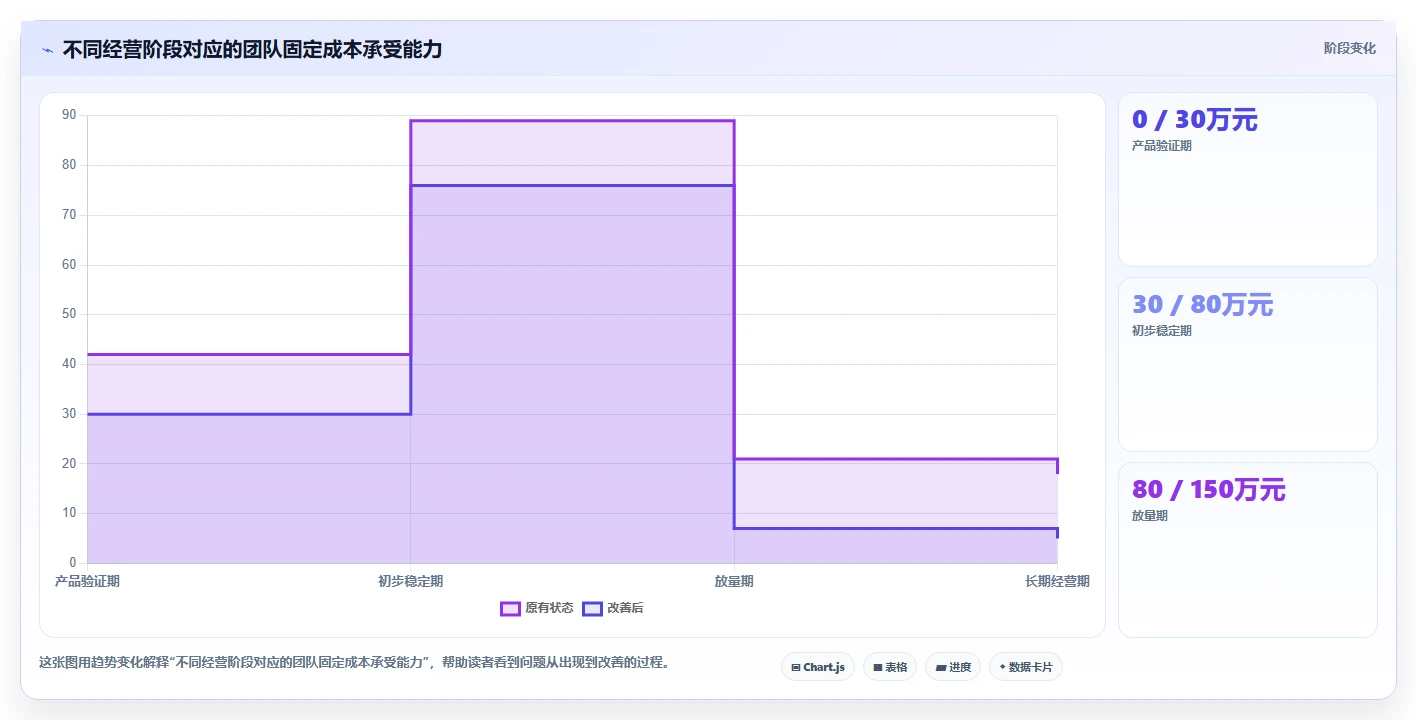Click the star icon in 数据卡片 tag

[x=1002, y=666]
